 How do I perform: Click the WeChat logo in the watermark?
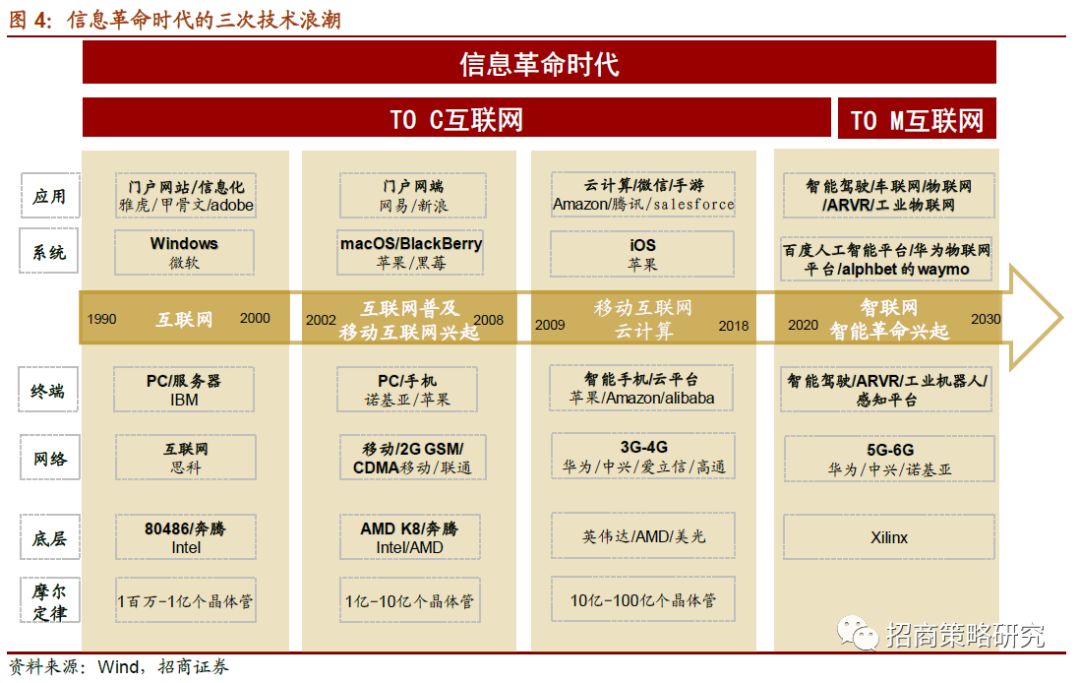click(x=858, y=631)
